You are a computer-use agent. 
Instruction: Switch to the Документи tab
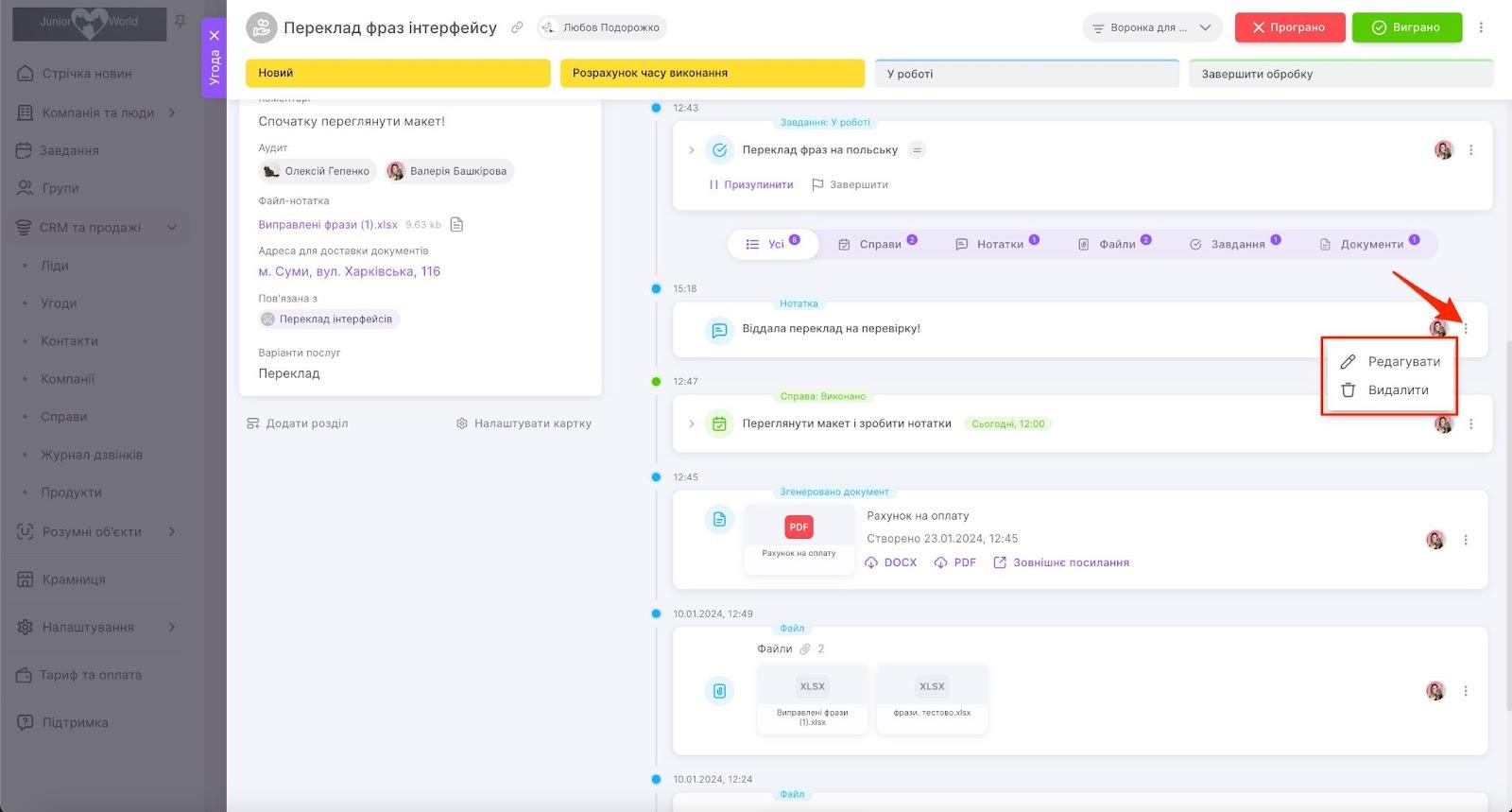pyautogui.click(x=1369, y=244)
